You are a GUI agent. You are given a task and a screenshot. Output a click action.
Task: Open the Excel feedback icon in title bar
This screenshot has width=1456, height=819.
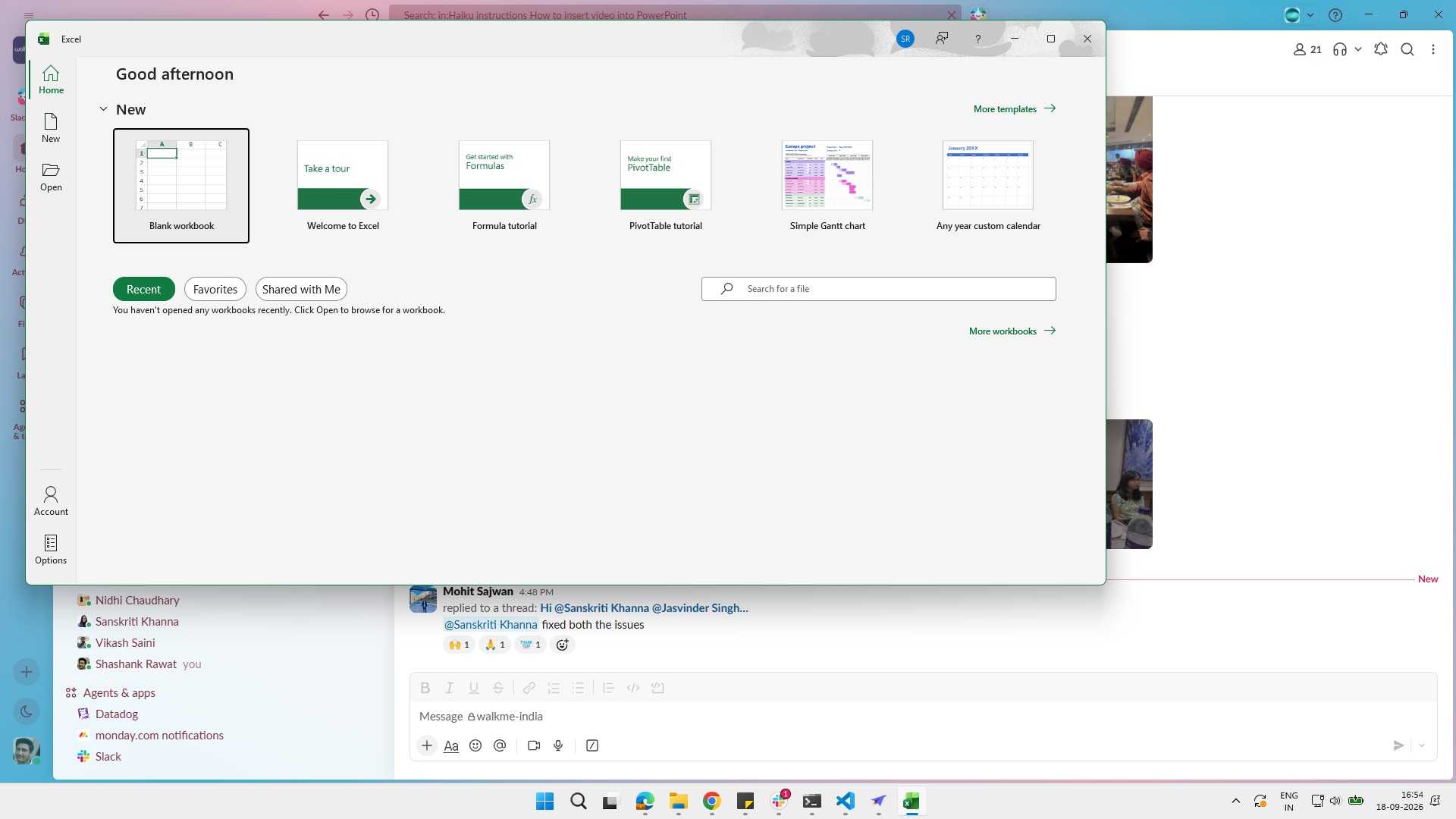942,38
